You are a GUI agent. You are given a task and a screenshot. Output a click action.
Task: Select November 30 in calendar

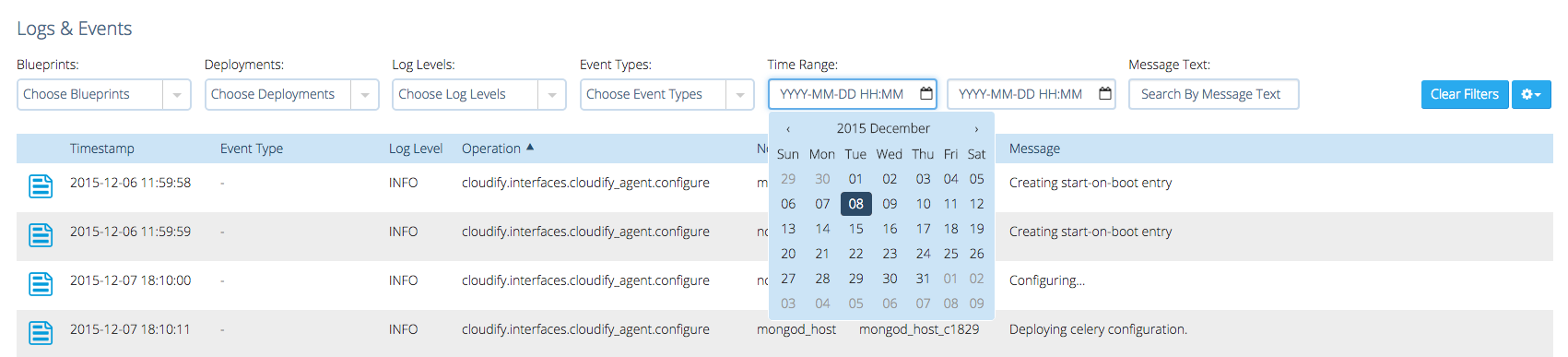coord(822,179)
